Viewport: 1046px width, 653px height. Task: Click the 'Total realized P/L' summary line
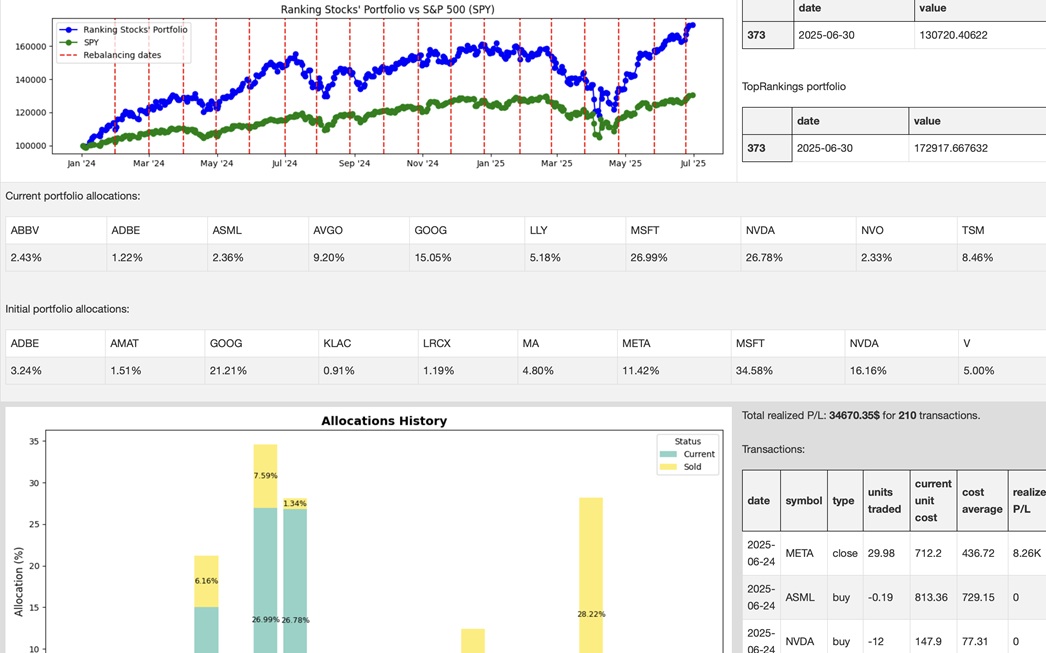click(861, 416)
